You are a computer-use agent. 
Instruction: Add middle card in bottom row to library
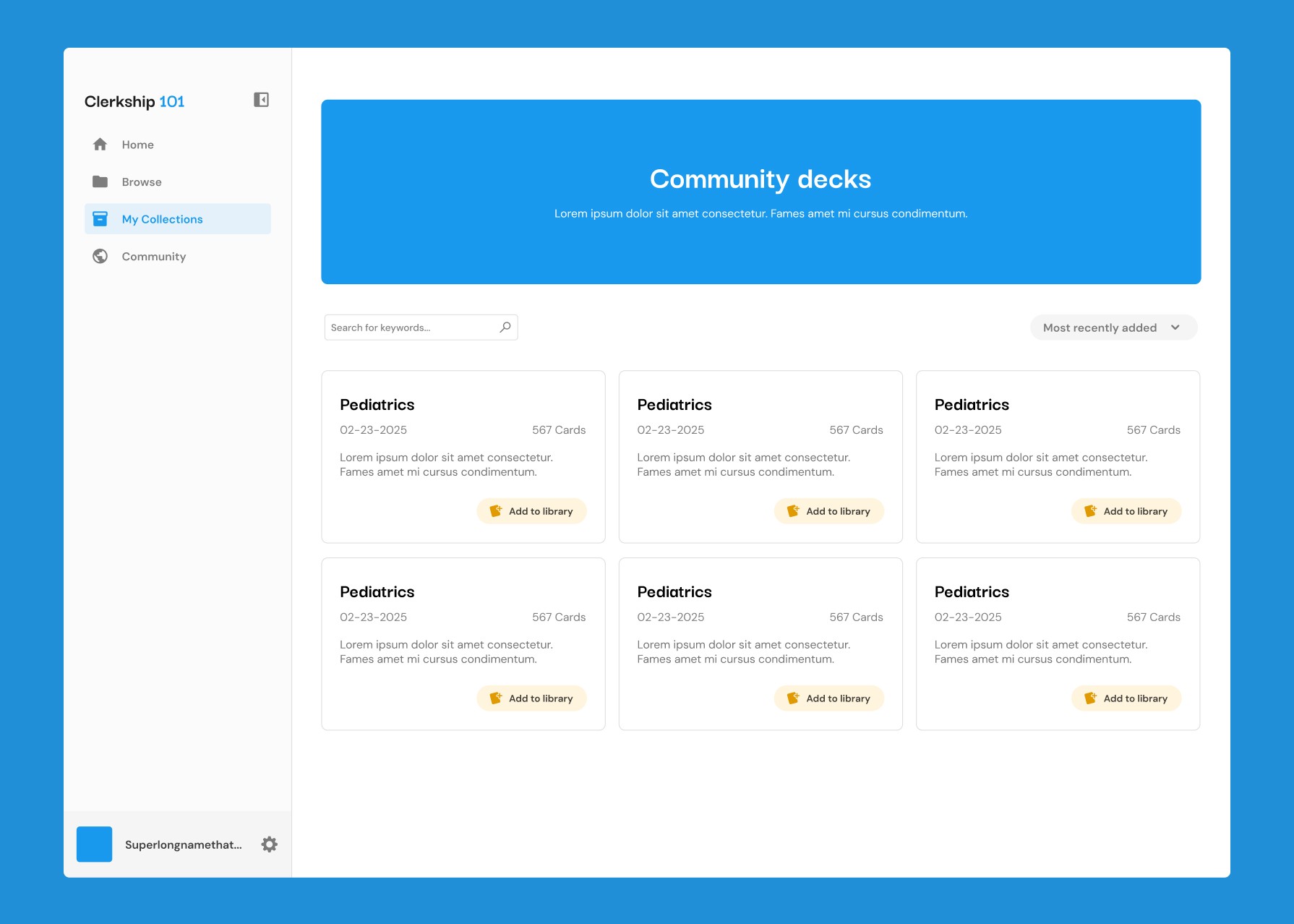(829, 698)
